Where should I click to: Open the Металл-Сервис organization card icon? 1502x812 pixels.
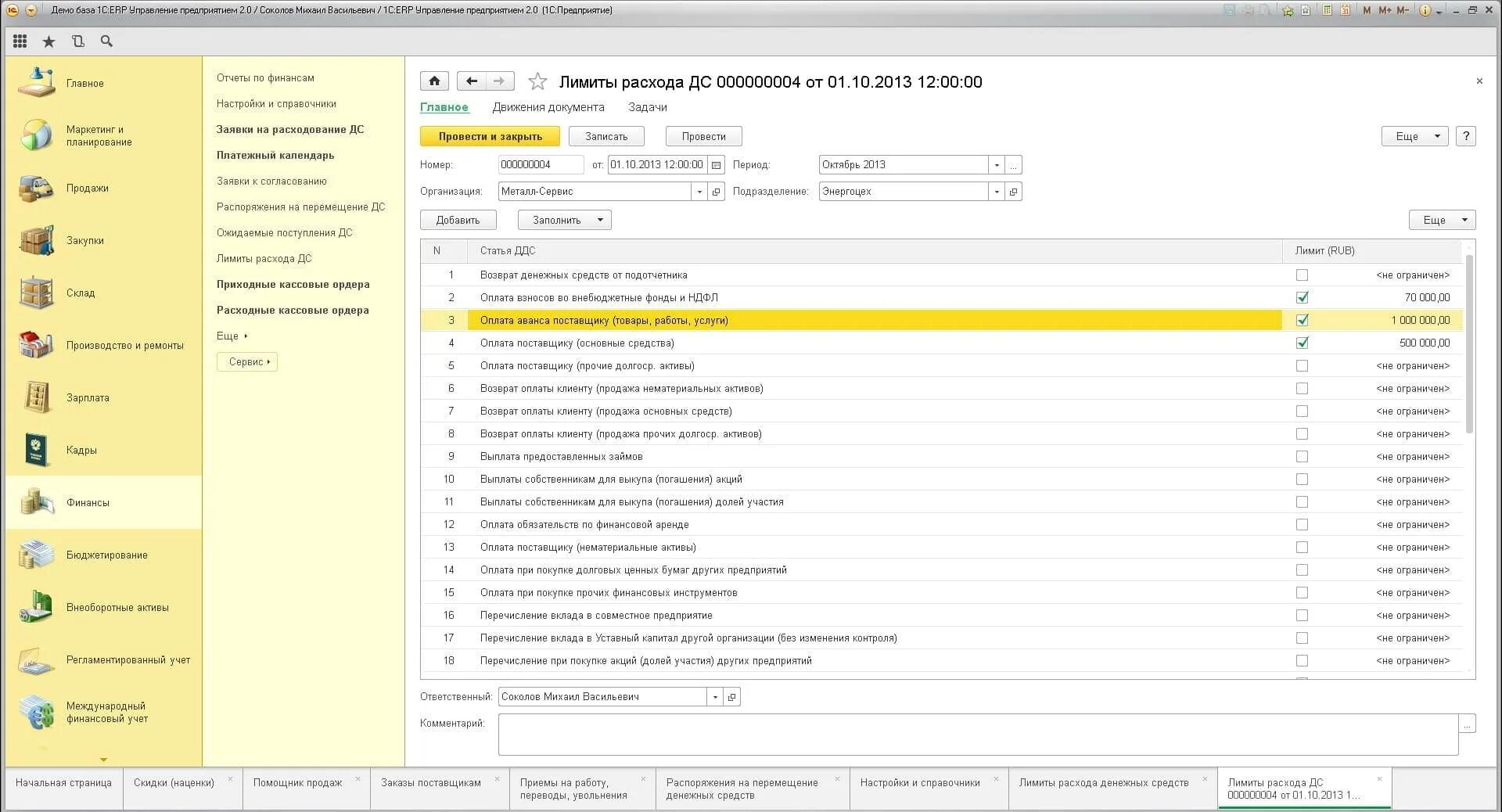click(x=717, y=192)
